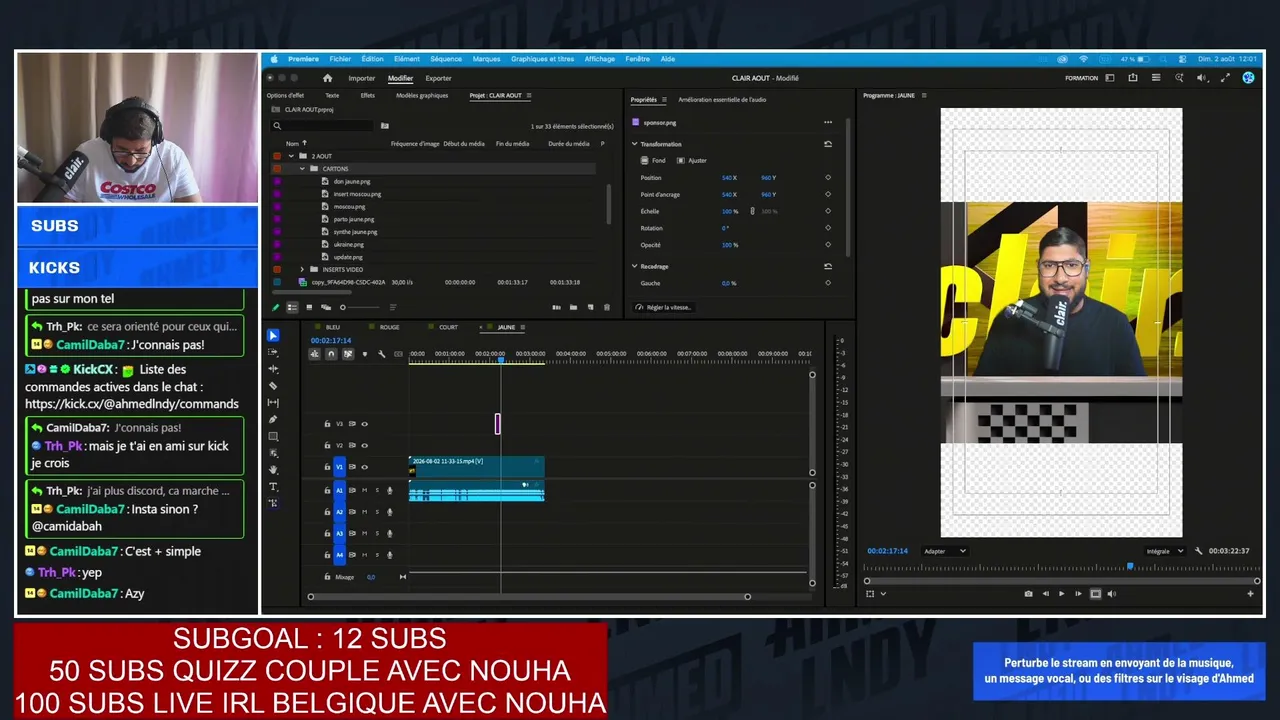
Task: Export a frame with the camera icon
Action: pyautogui.click(x=1028, y=594)
